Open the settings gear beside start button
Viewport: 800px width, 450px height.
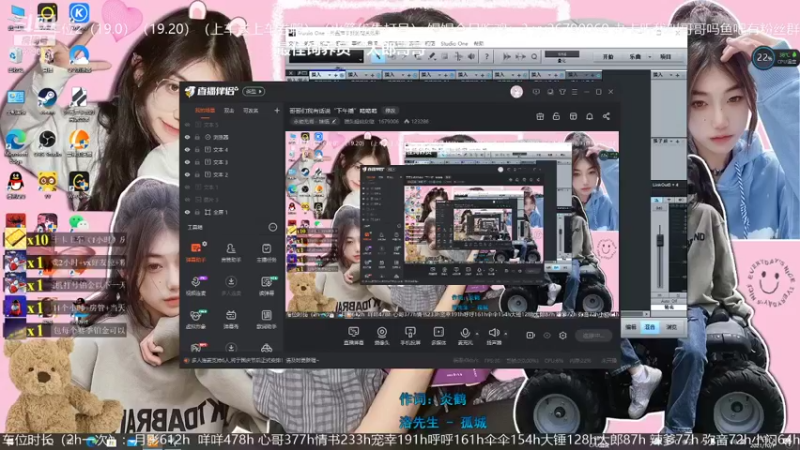563,335
